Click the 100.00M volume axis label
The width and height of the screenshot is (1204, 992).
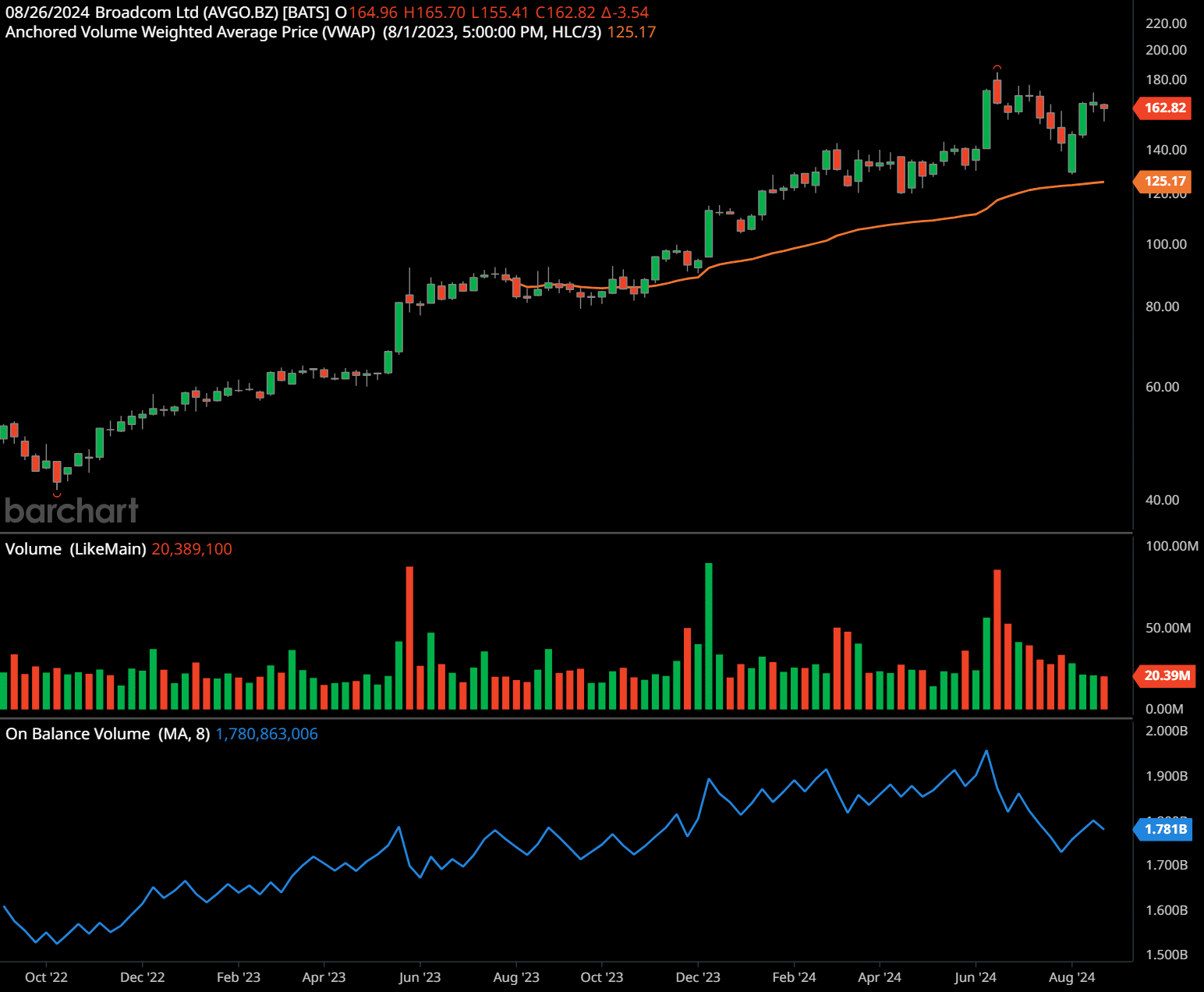click(1172, 546)
